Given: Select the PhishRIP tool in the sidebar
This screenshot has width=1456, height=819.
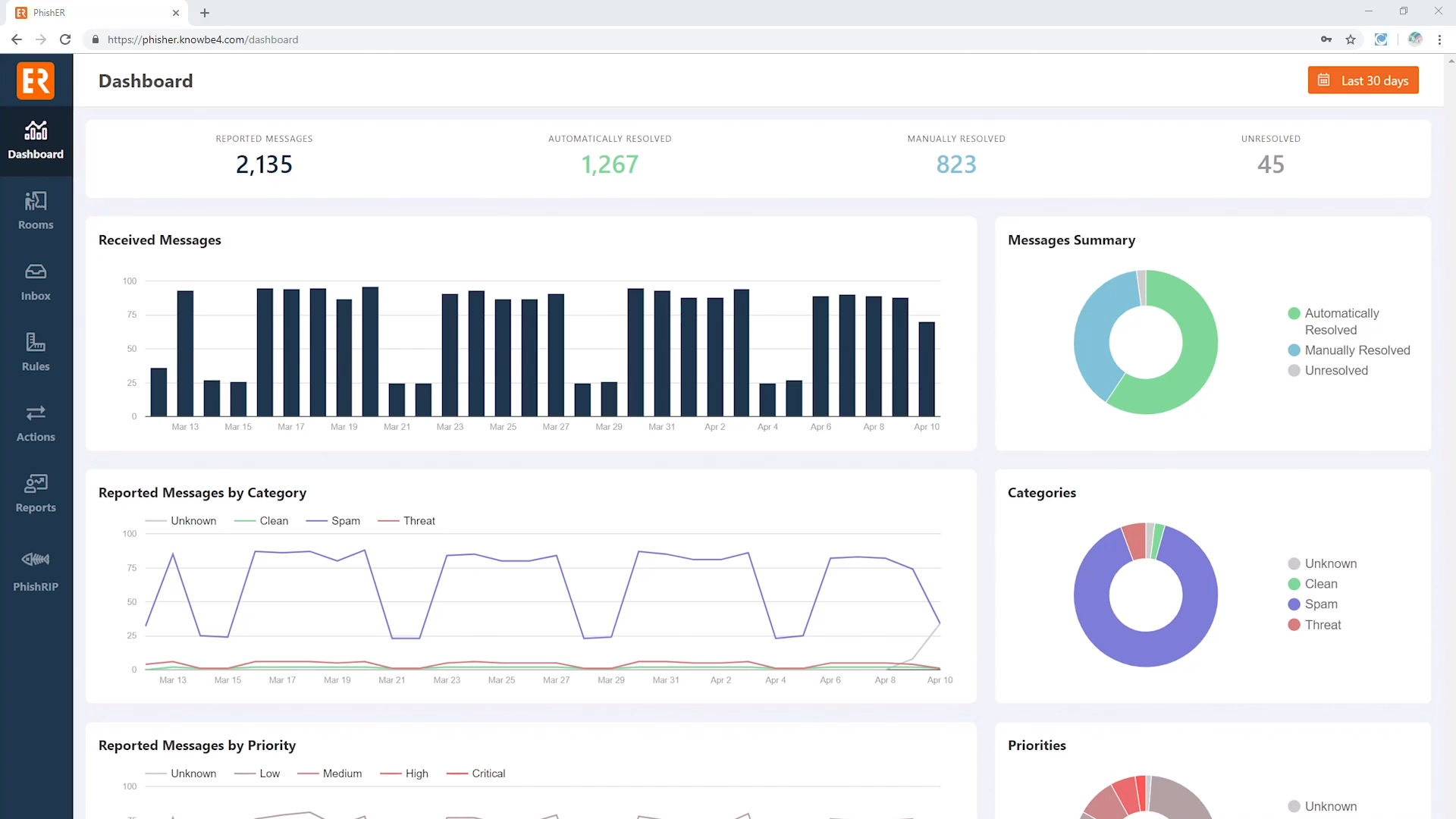Looking at the screenshot, I should point(36,569).
